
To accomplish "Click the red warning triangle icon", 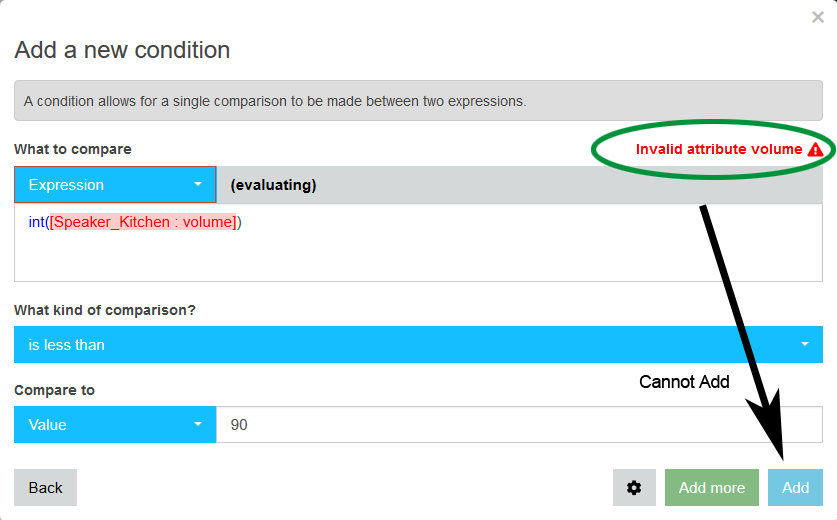I will [x=815, y=149].
